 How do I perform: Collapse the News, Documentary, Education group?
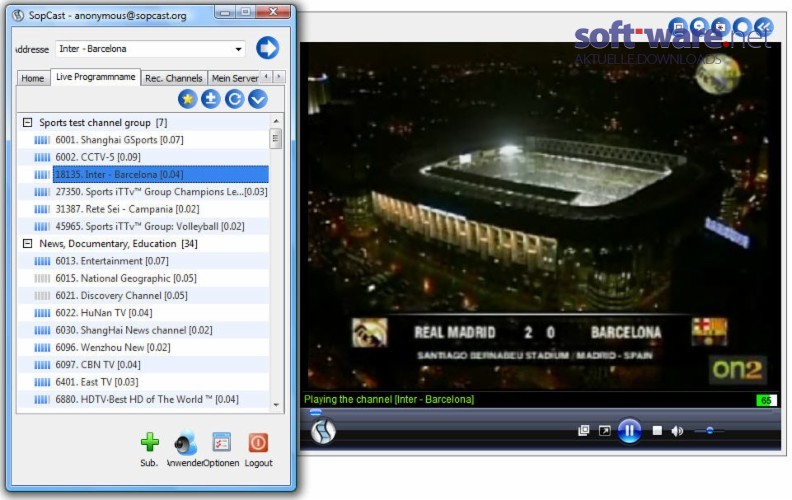pos(28,243)
